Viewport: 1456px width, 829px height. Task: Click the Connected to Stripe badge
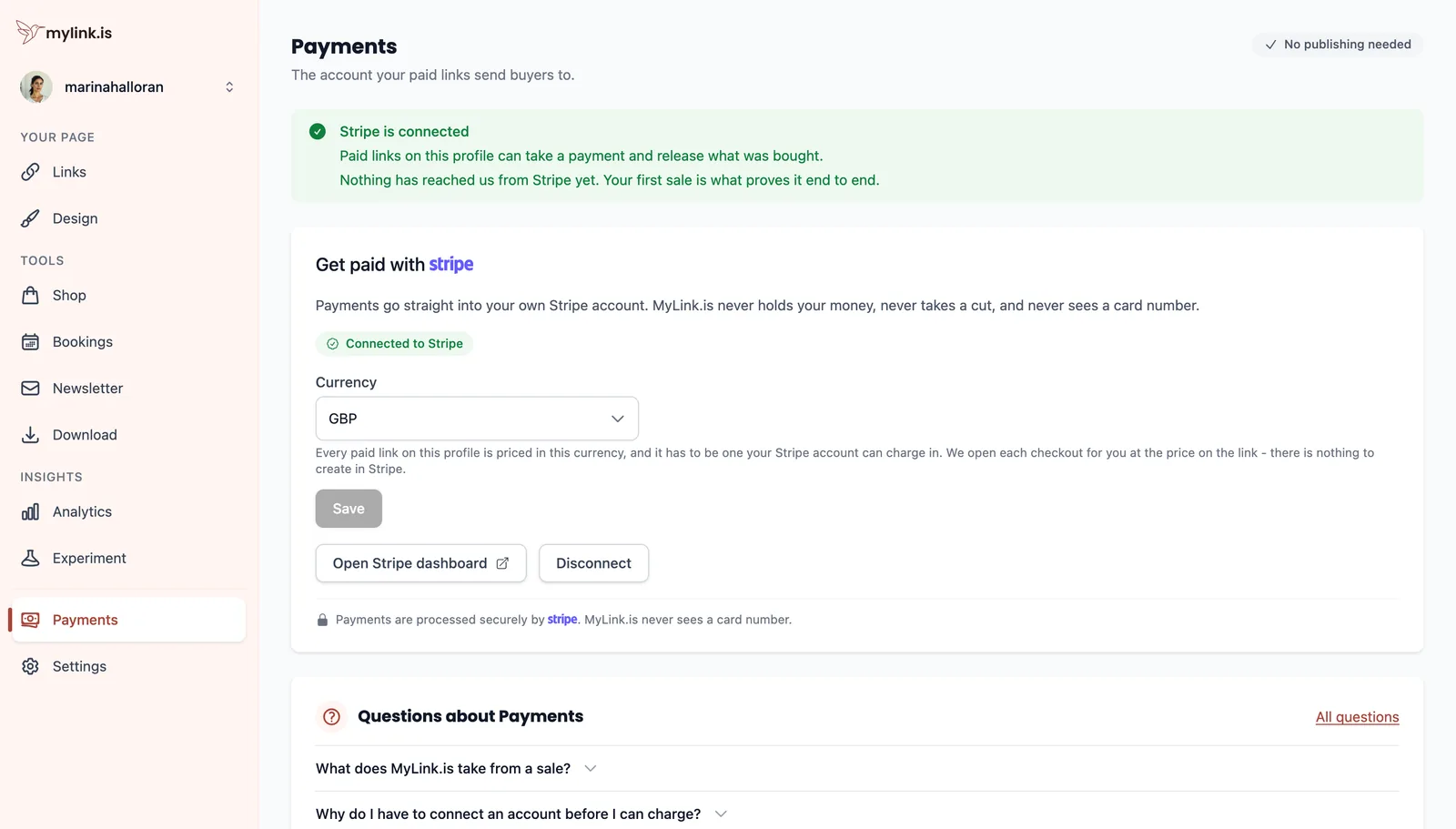point(394,344)
